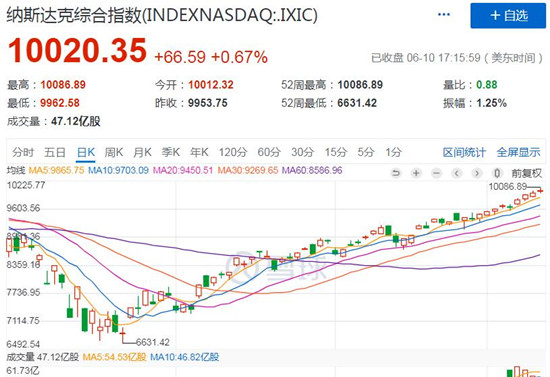The height and width of the screenshot is (377, 550).
Task: Move chart right with the right chevron
Action: tap(477, 173)
